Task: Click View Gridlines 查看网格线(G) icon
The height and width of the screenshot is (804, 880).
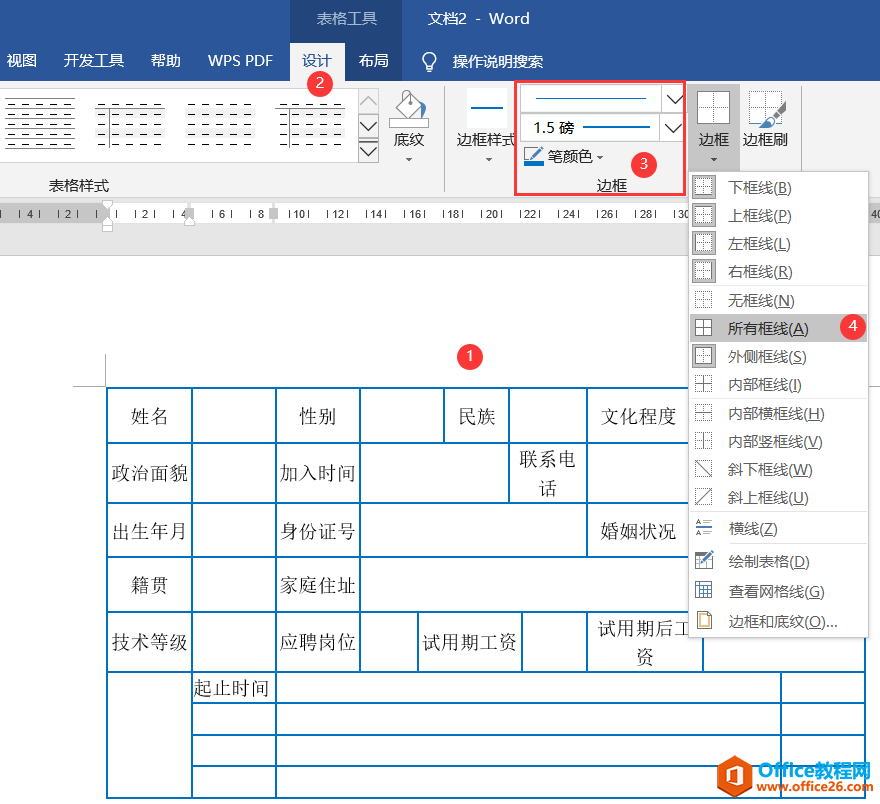Action: click(703, 591)
